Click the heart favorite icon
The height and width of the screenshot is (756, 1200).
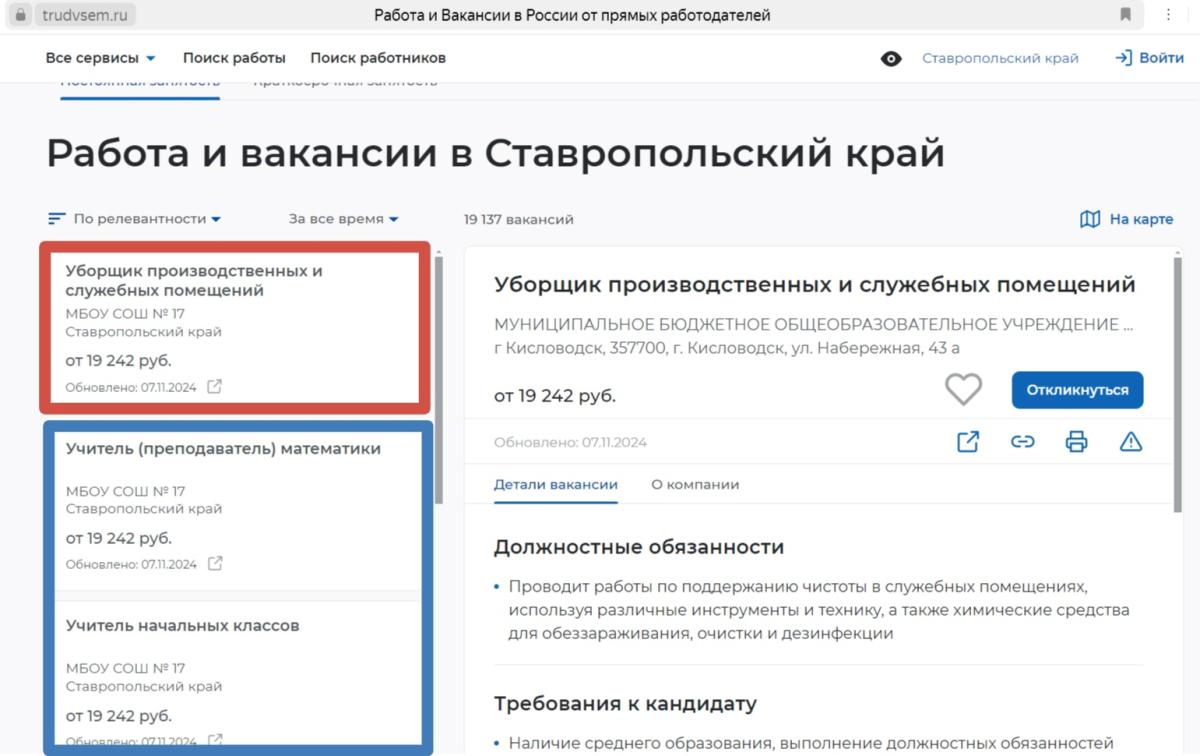[x=963, y=389]
